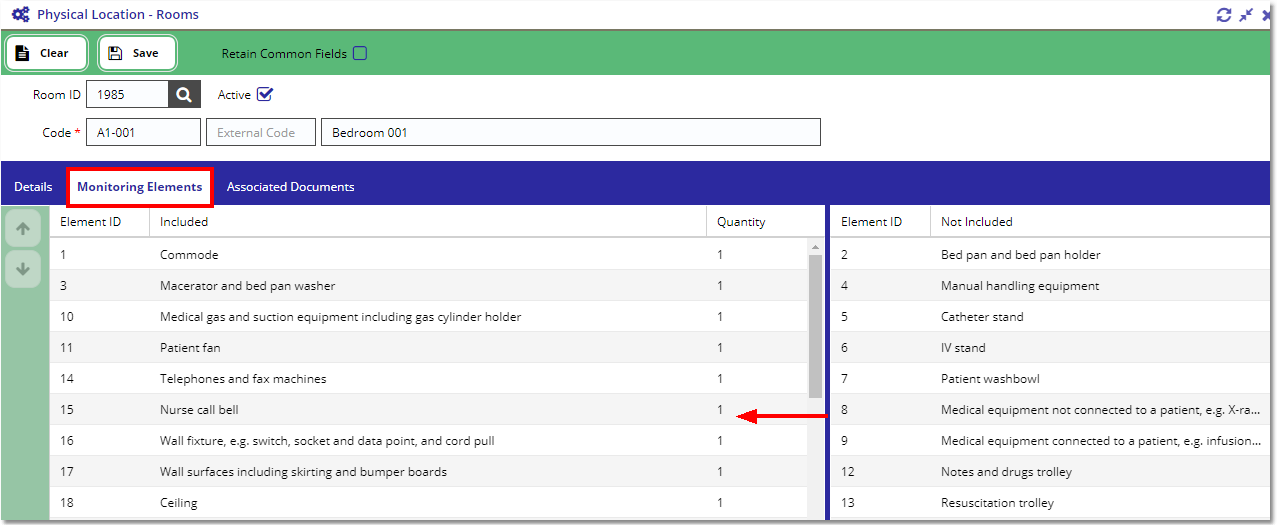Viewport: 1277px width, 527px height.
Task: Open the Details tab
Action: coord(33,187)
